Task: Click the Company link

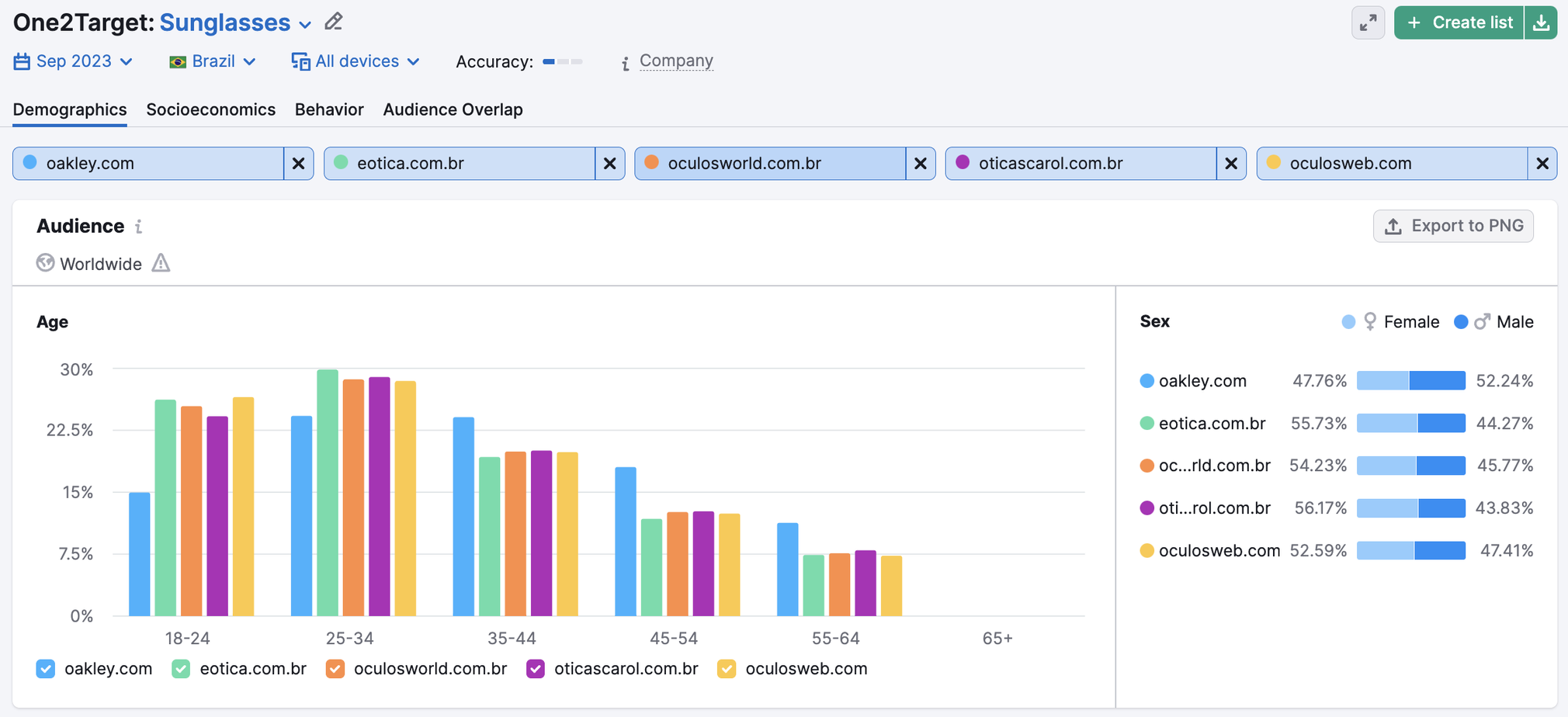Action: point(676,61)
